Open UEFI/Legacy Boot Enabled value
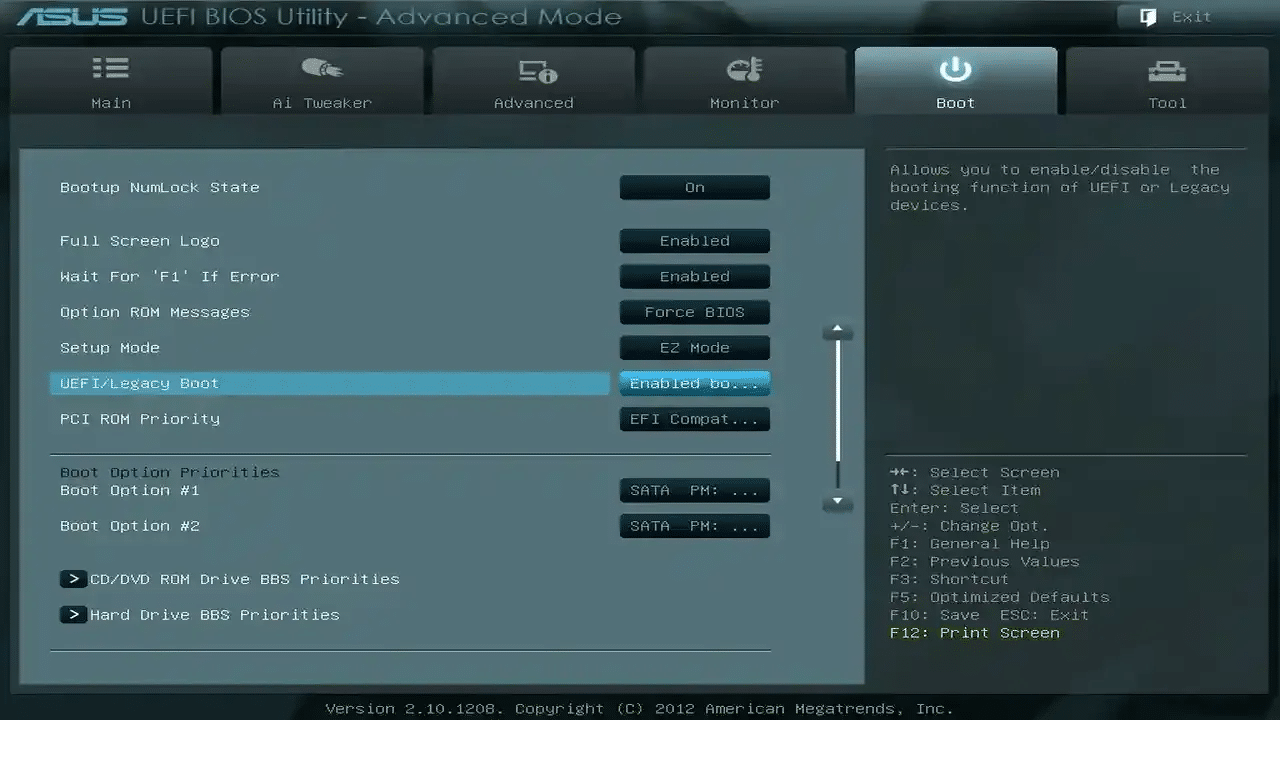The height and width of the screenshot is (777, 1280). 695,383
